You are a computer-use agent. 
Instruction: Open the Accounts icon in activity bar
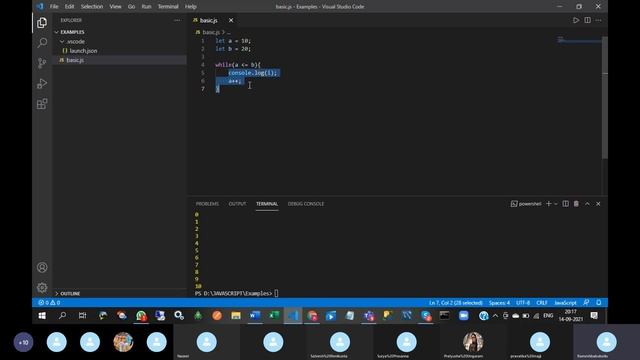[x=42, y=267]
